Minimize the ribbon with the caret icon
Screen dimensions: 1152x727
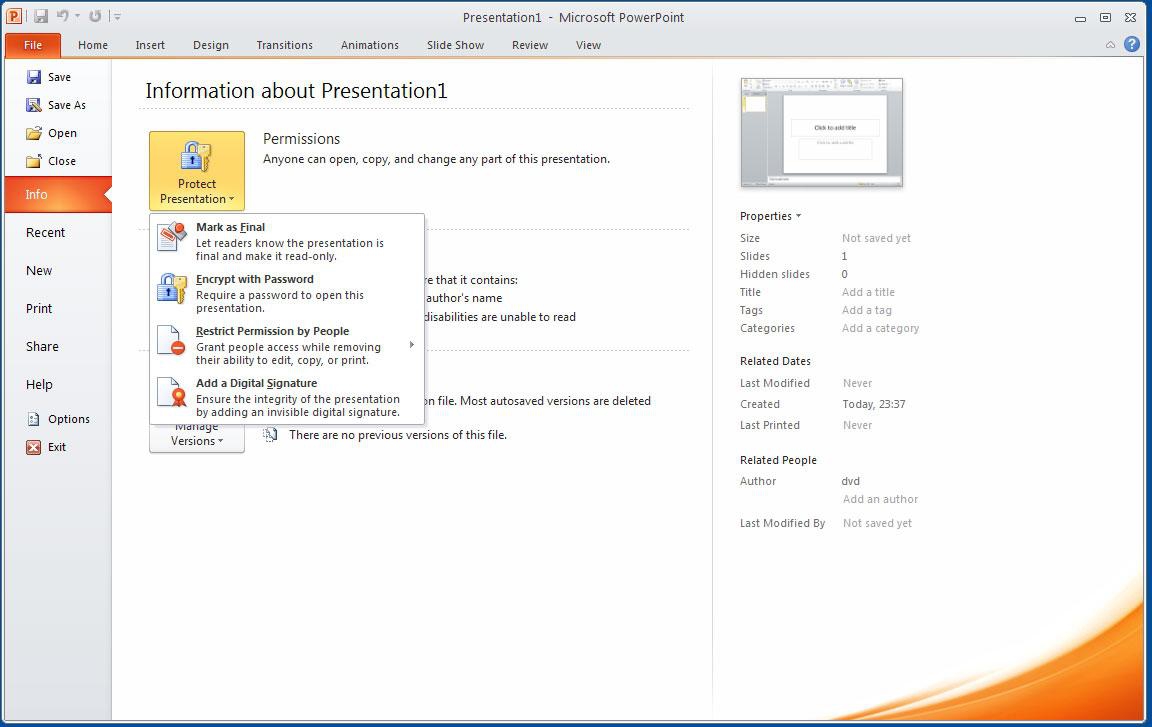1110,45
